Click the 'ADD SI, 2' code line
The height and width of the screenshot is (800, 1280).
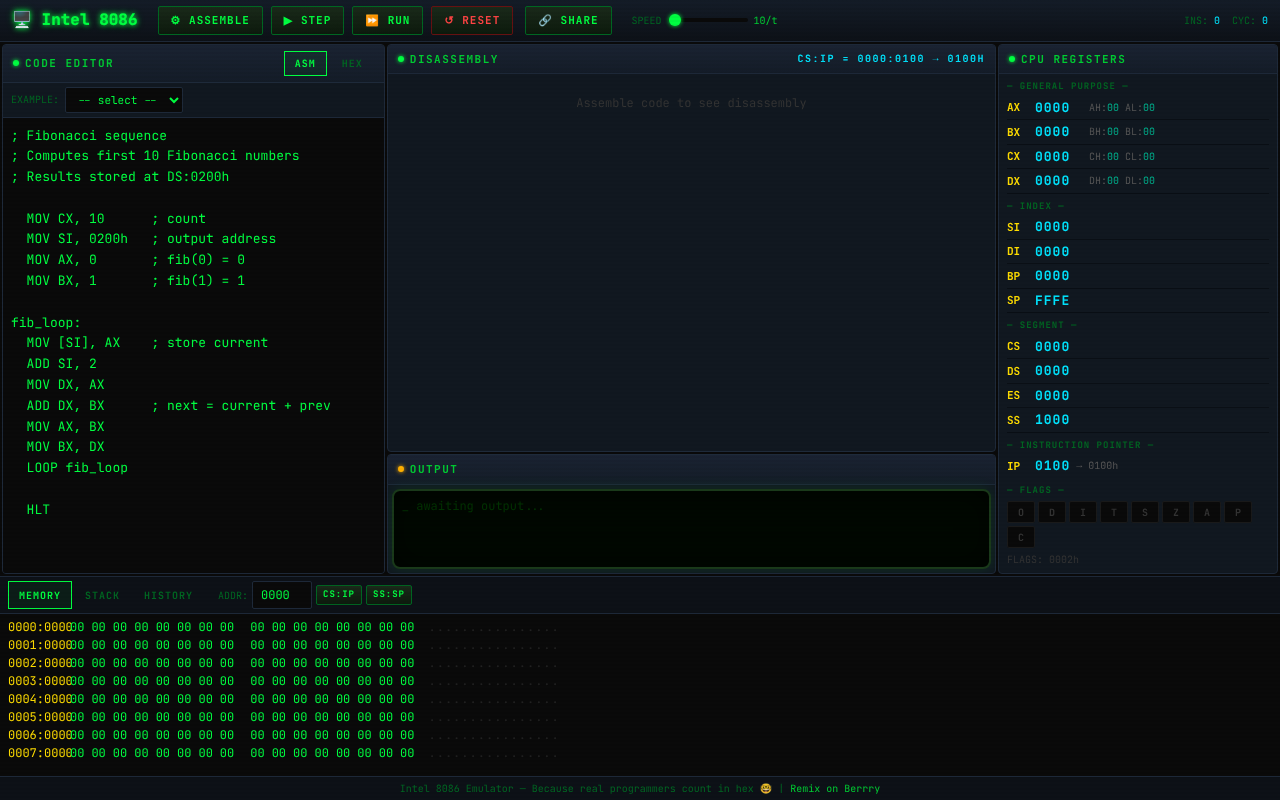[62, 364]
